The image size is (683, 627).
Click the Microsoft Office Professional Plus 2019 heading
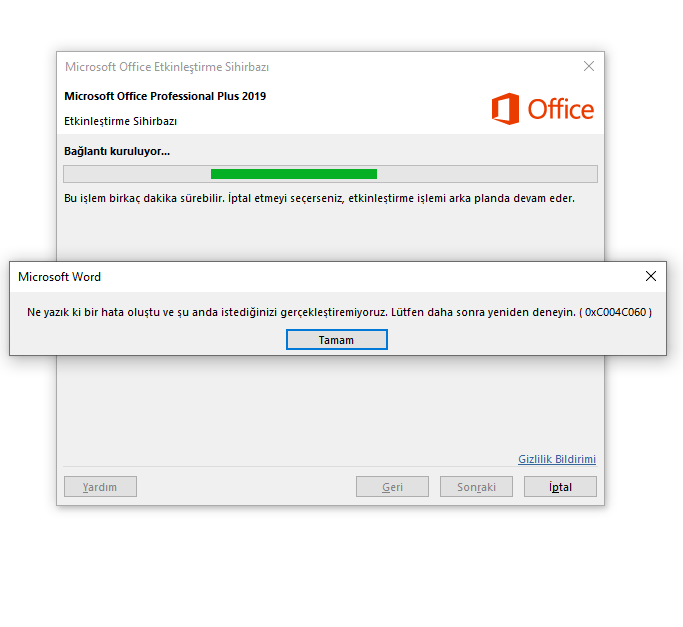(x=165, y=96)
